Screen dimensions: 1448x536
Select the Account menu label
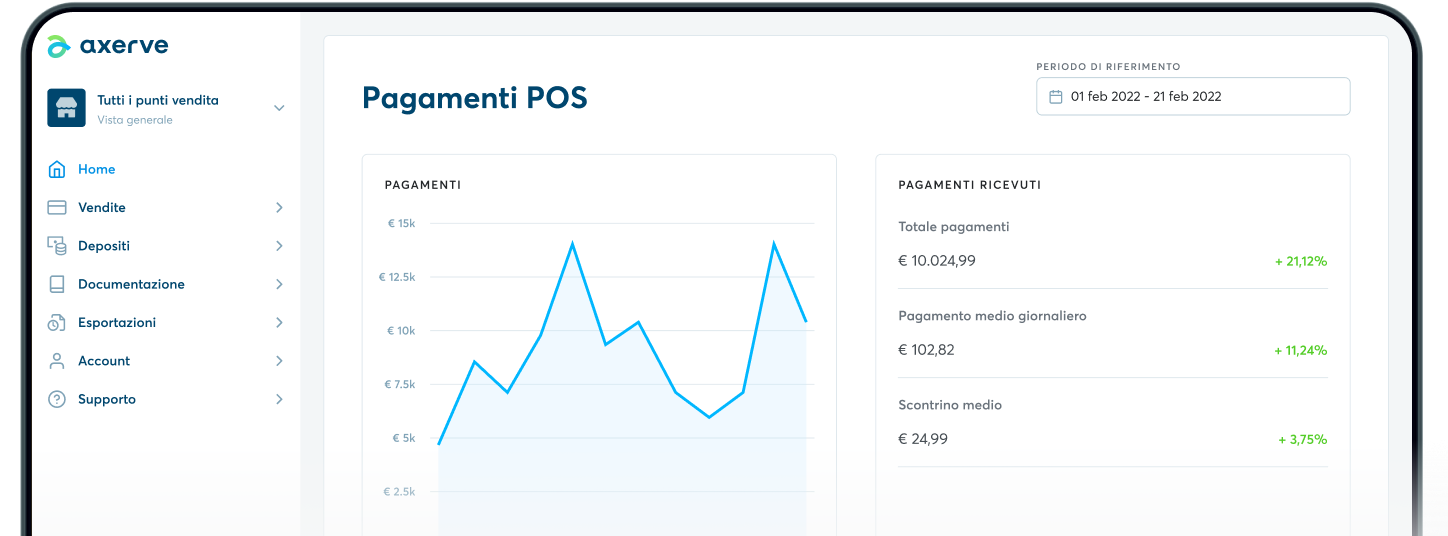click(x=104, y=361)
